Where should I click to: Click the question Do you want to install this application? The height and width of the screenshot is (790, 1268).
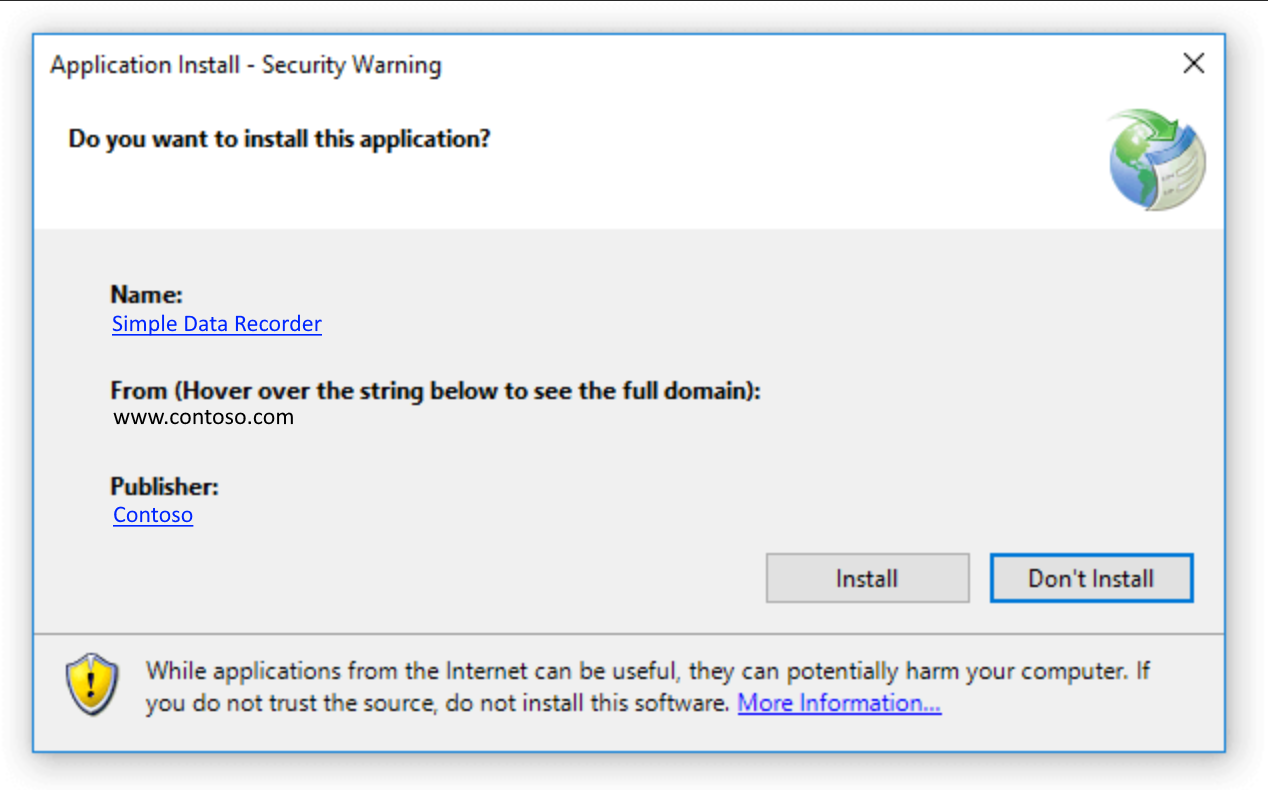click(x=278, y=139)
